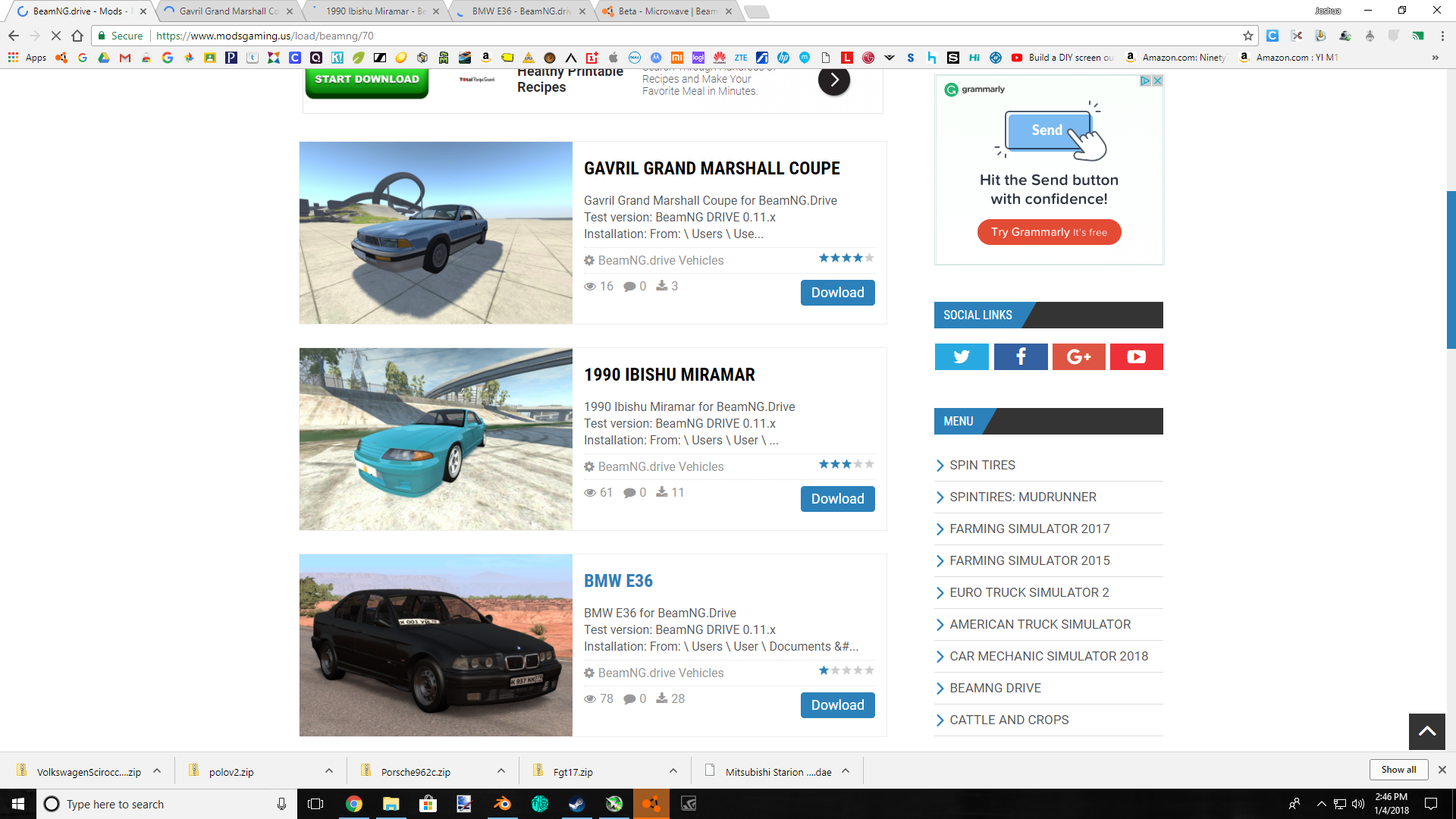This screenshot has width=1456, height=819.
Task: Open the browser home page
Action: 77,36
